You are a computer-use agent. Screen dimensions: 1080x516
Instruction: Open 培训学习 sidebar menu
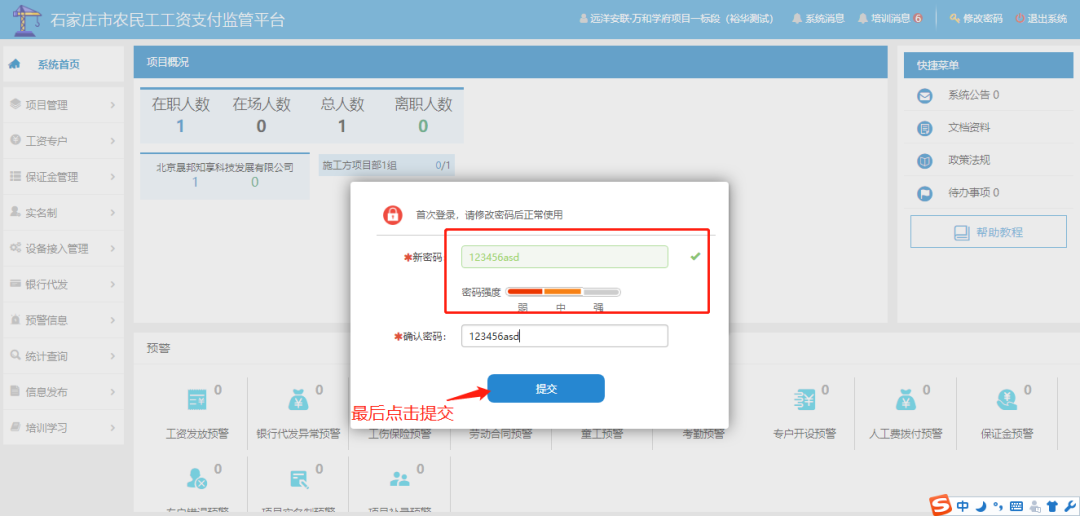coord(63,428)
